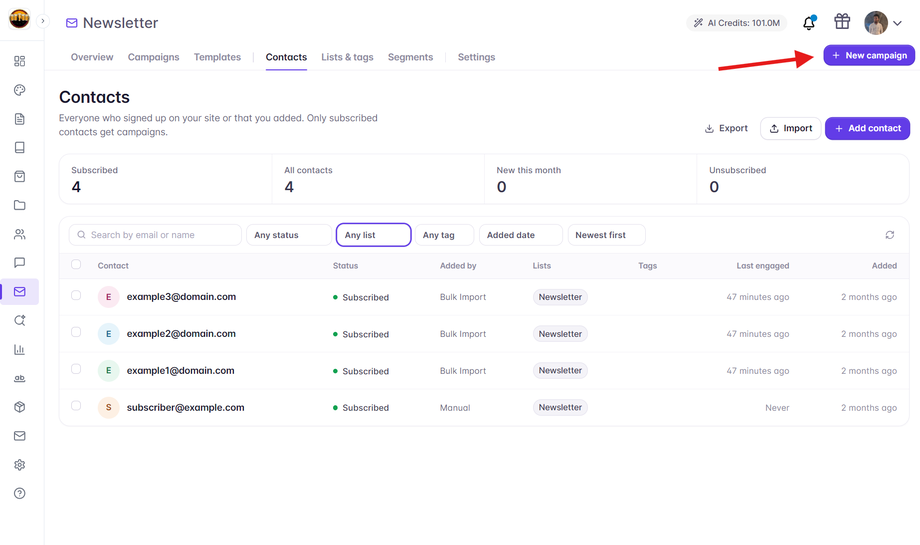Viewport: 920px width, 545px height.
Task: Open the settings gear icon in sidebar
Action: click(19, 465)
